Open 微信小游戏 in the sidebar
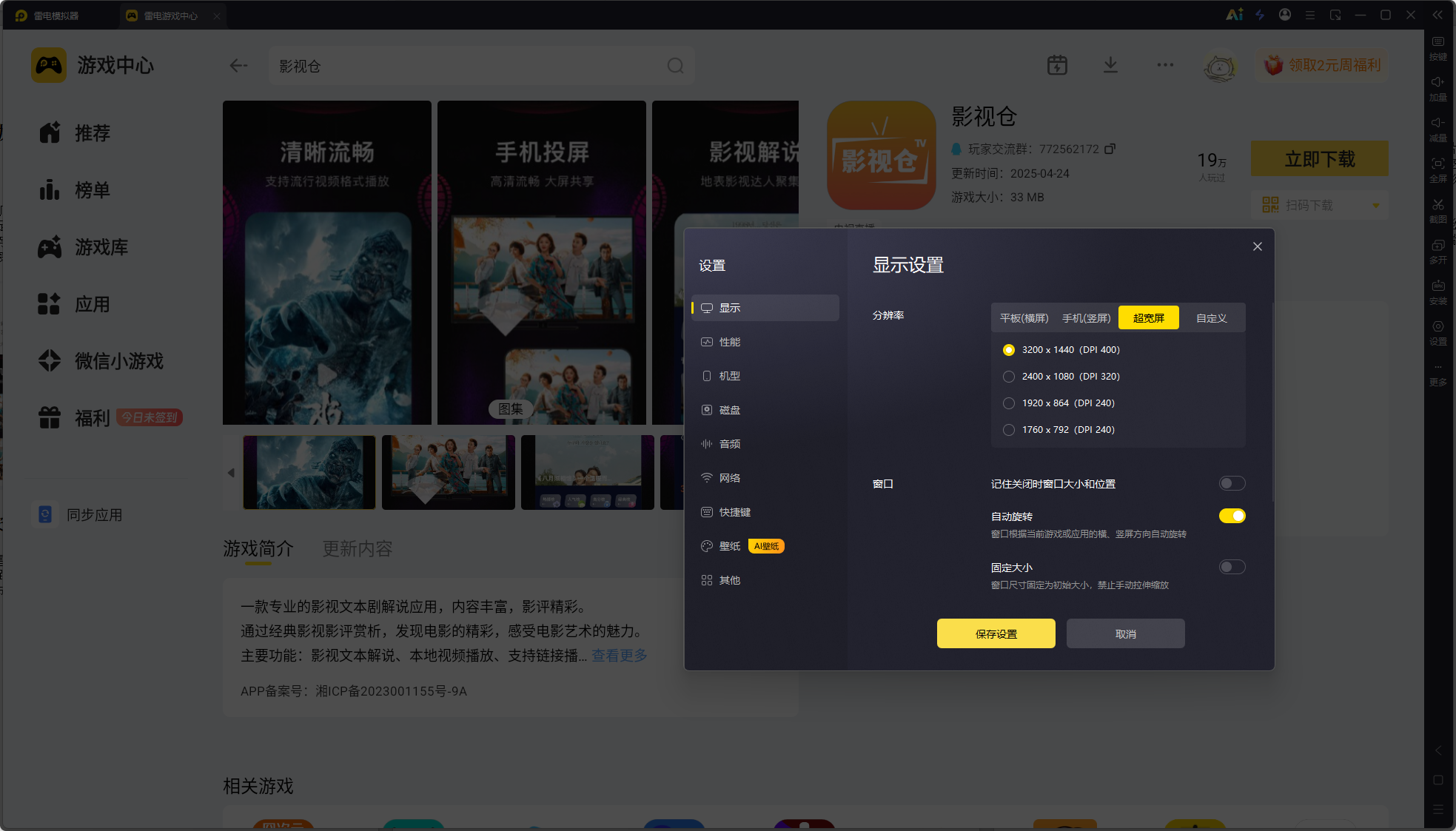 [101, 361]
